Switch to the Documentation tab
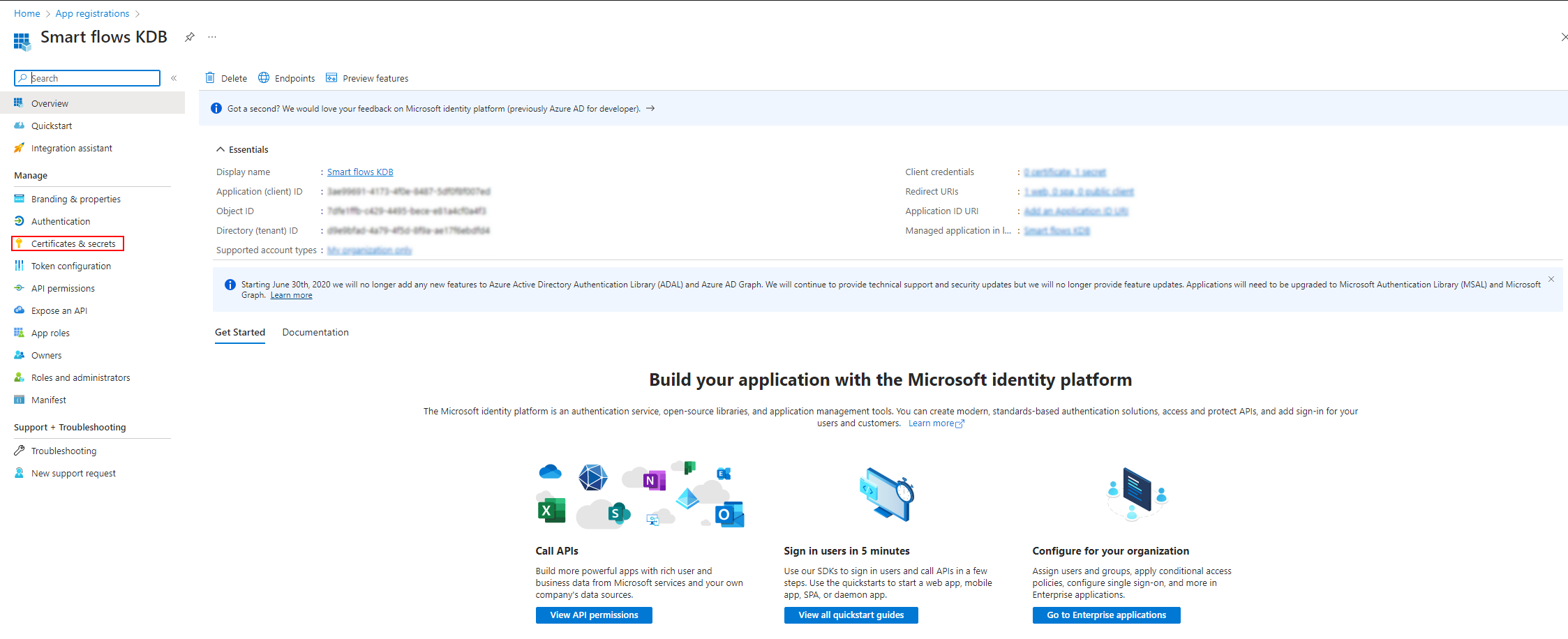1568x639 pixels. pos(315,333)
